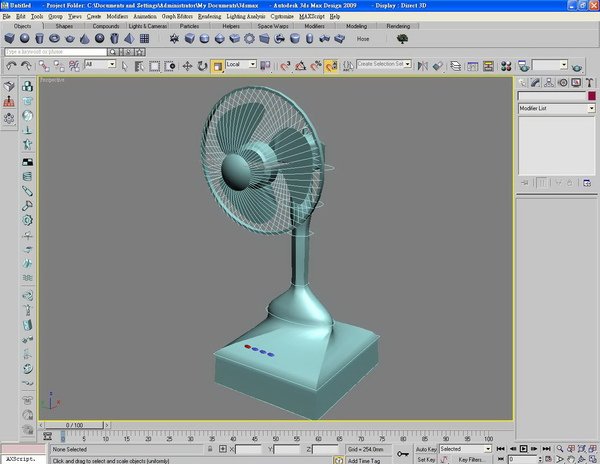Create a Teapot primitive
The image size is (600, 464).
(x=70, y=38)
